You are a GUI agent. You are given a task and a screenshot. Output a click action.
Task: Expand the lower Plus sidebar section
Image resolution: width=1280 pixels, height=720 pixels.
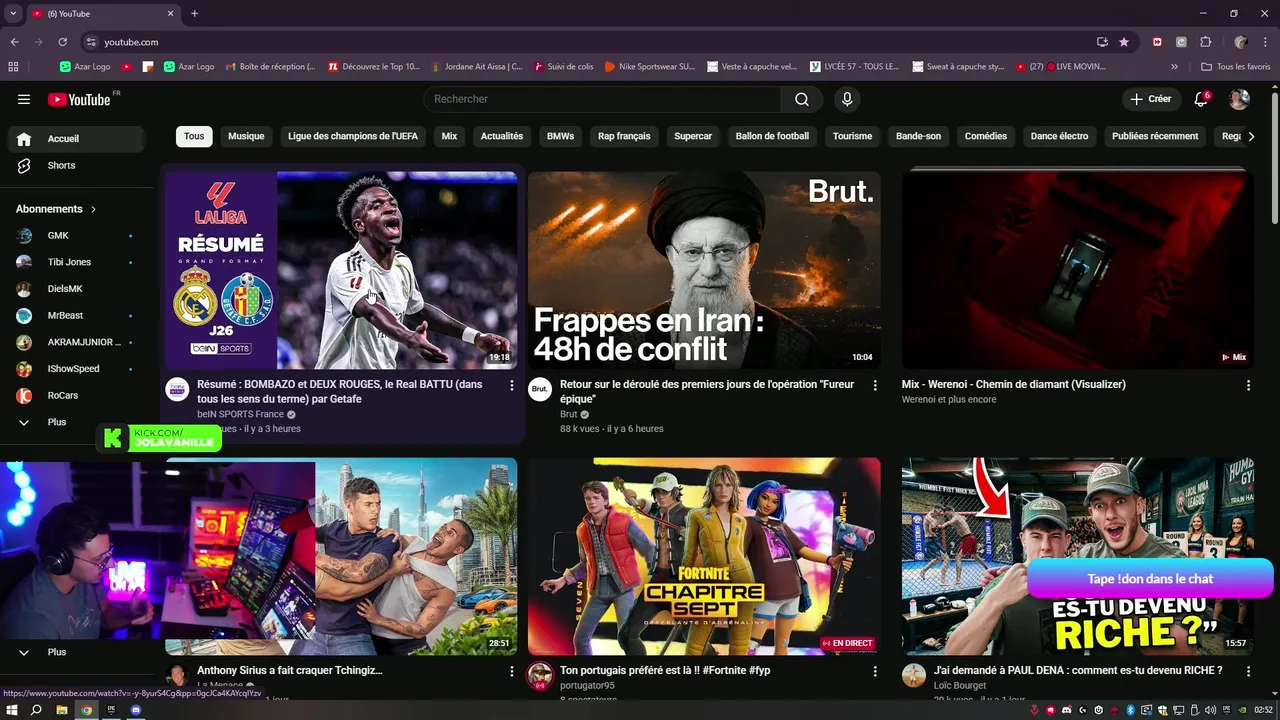pyautogui.click(x=76, y=652)
